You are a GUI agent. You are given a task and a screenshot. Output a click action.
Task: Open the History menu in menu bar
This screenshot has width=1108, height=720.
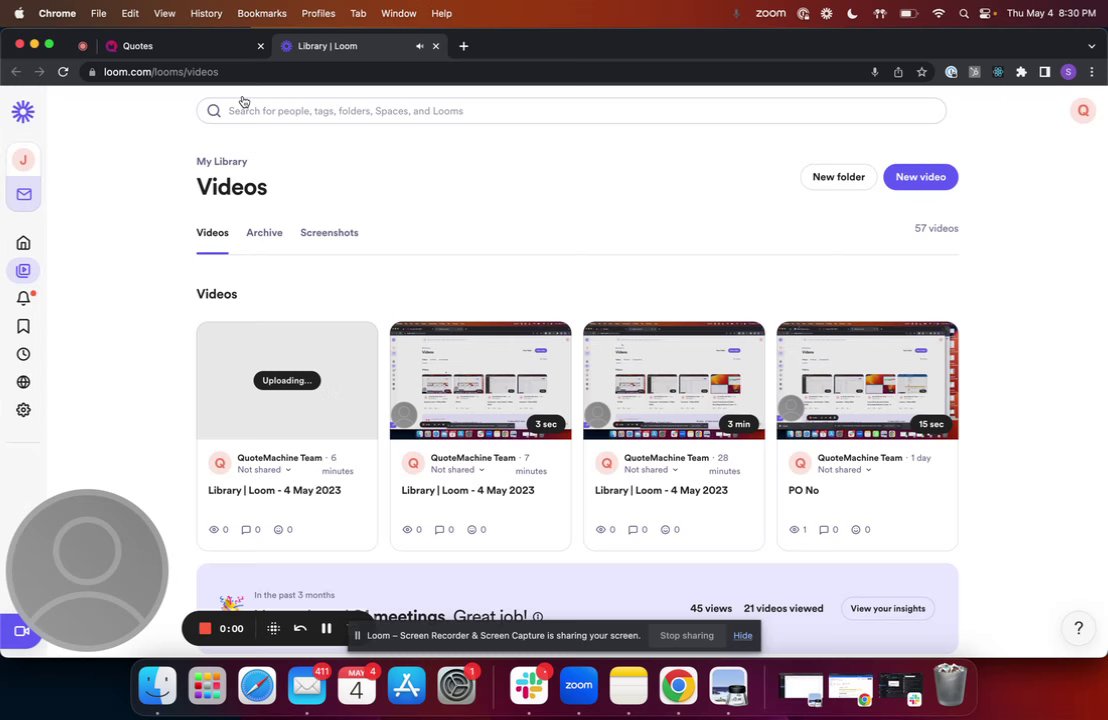click(206, 13)
